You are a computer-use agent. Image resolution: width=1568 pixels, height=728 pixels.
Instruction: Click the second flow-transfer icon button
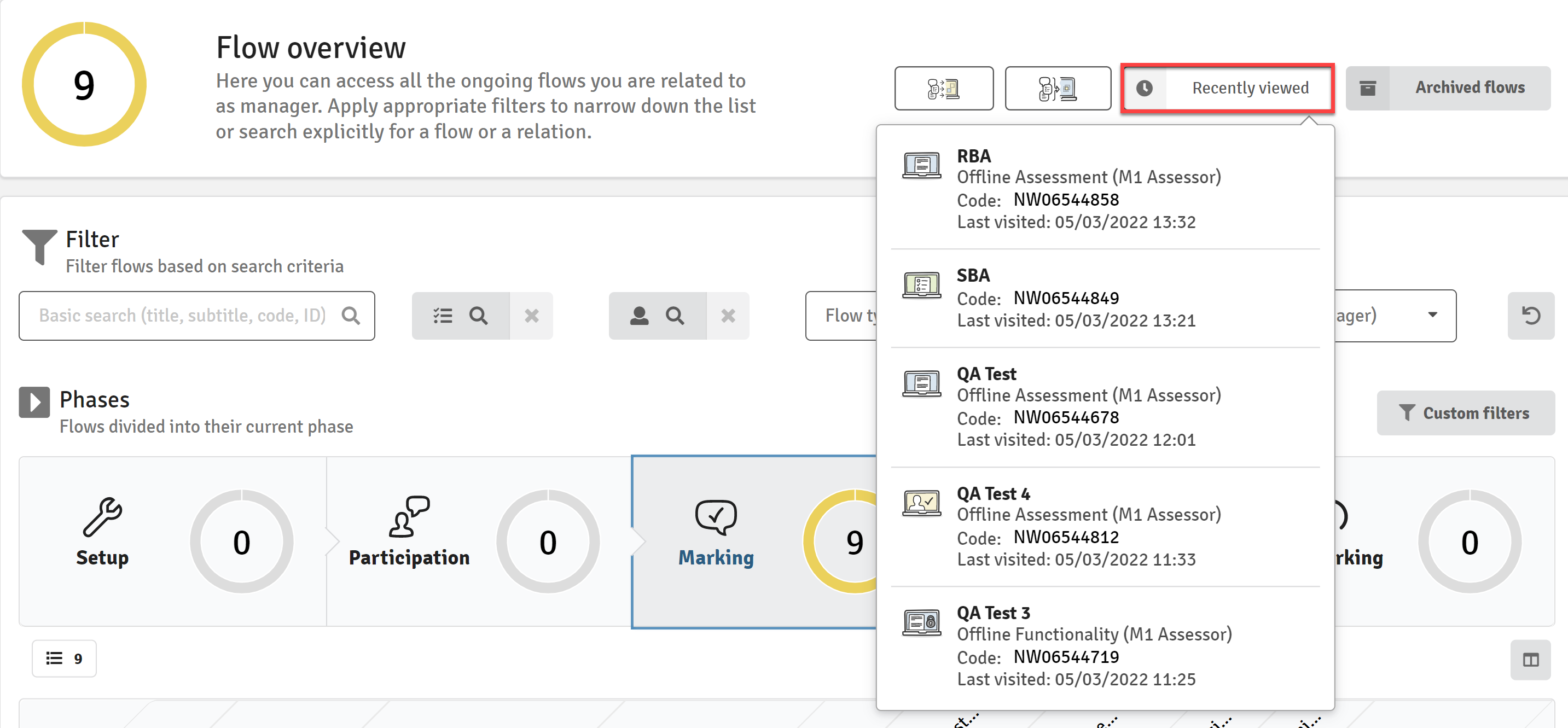1058,88
